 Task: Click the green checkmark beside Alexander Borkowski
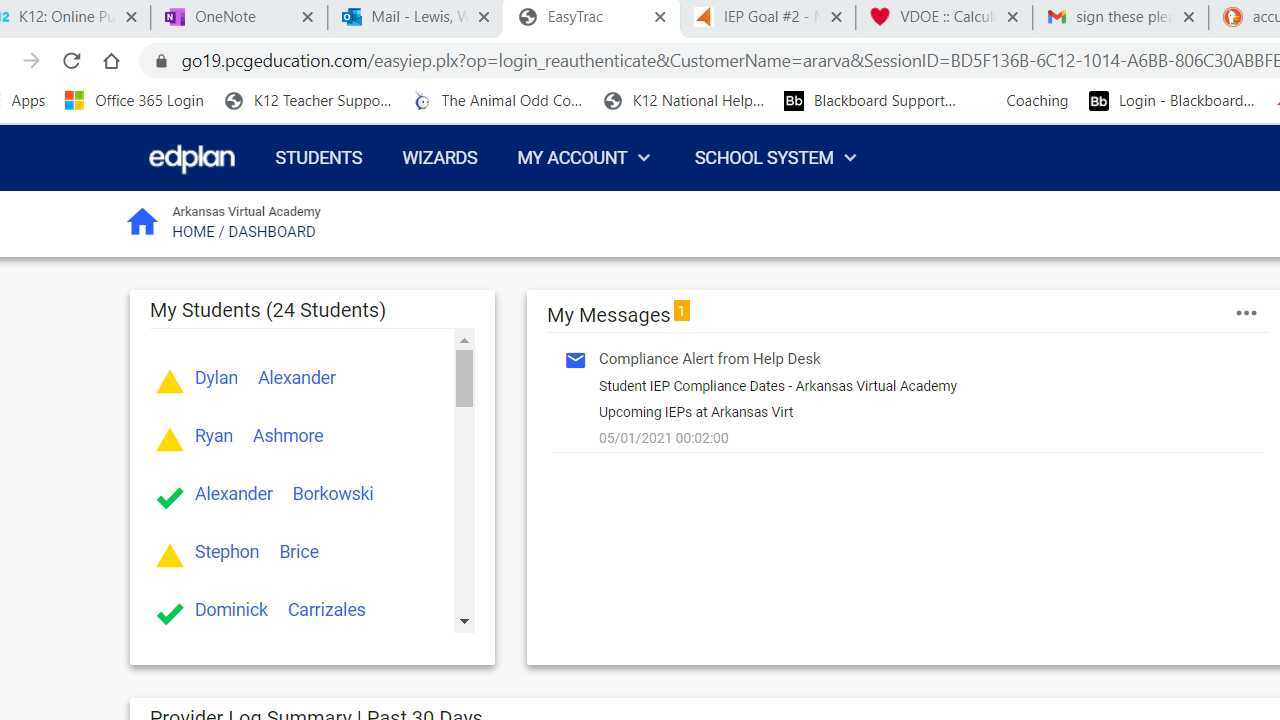click(169, 497)
